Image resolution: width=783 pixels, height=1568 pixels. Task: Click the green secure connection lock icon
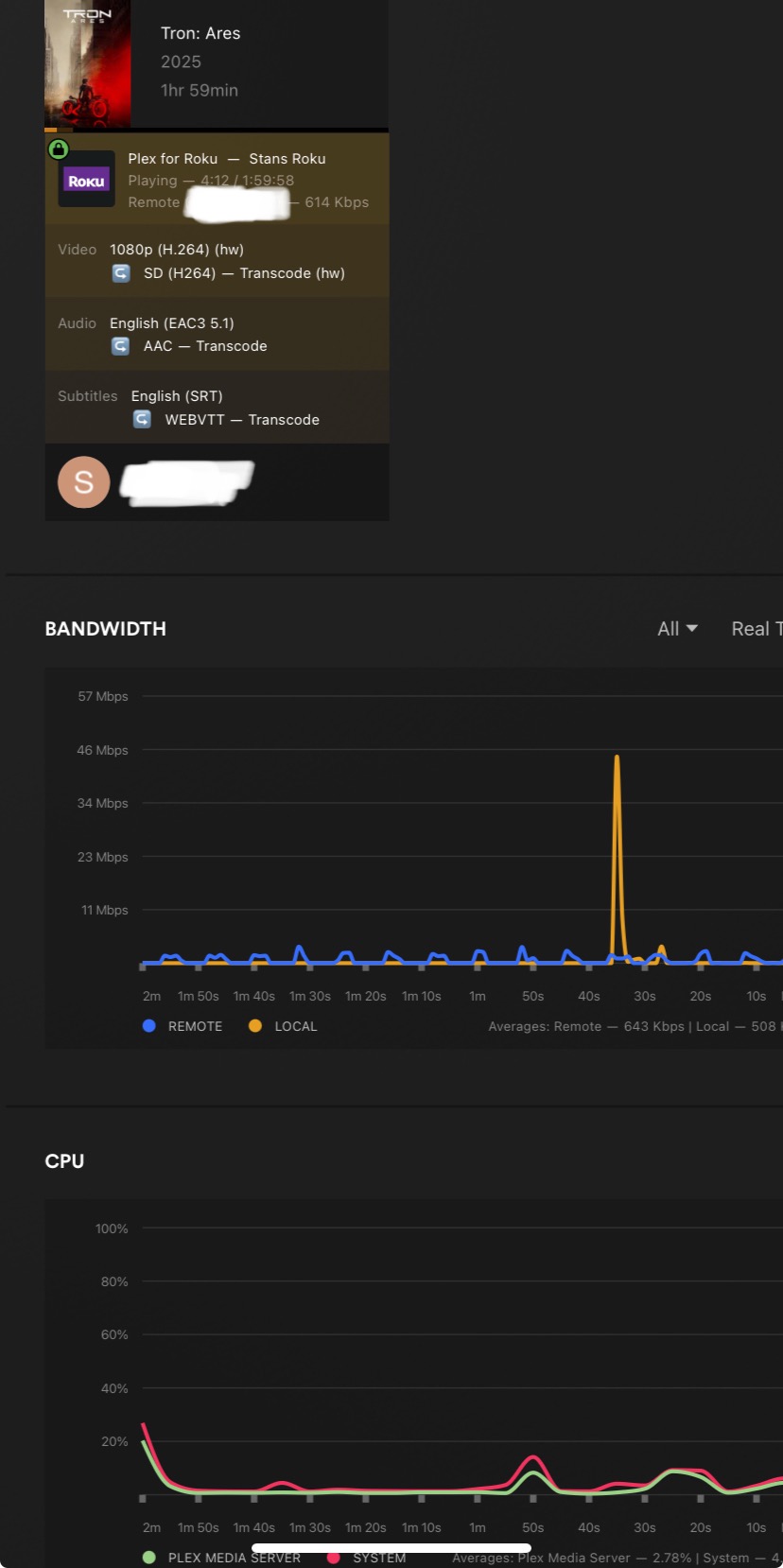[x=59, y=149]
